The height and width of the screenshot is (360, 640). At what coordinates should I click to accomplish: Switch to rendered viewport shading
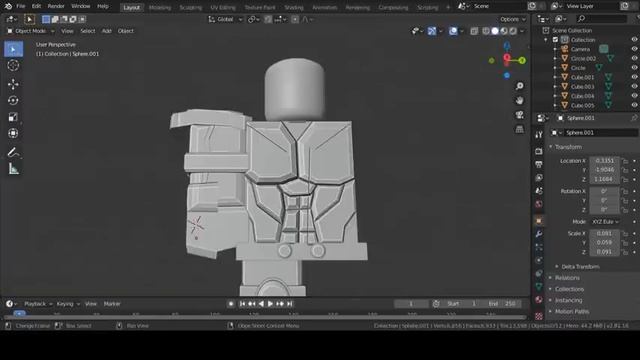513,31
